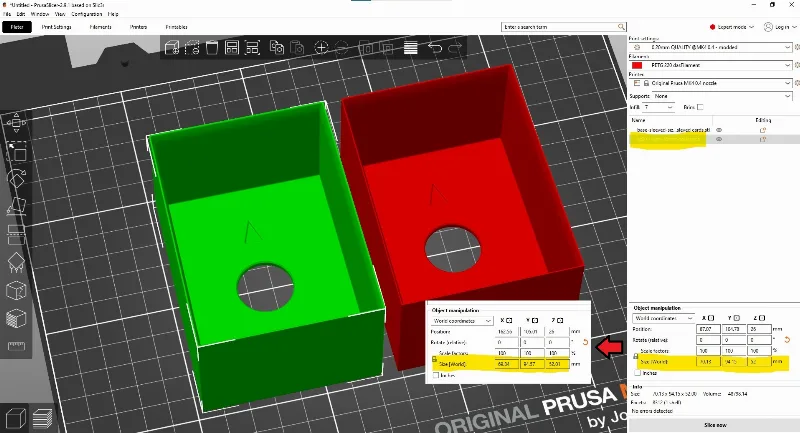Select the Measure ruler tool
This screenshot has width=800, height=433.
(16, 346)
